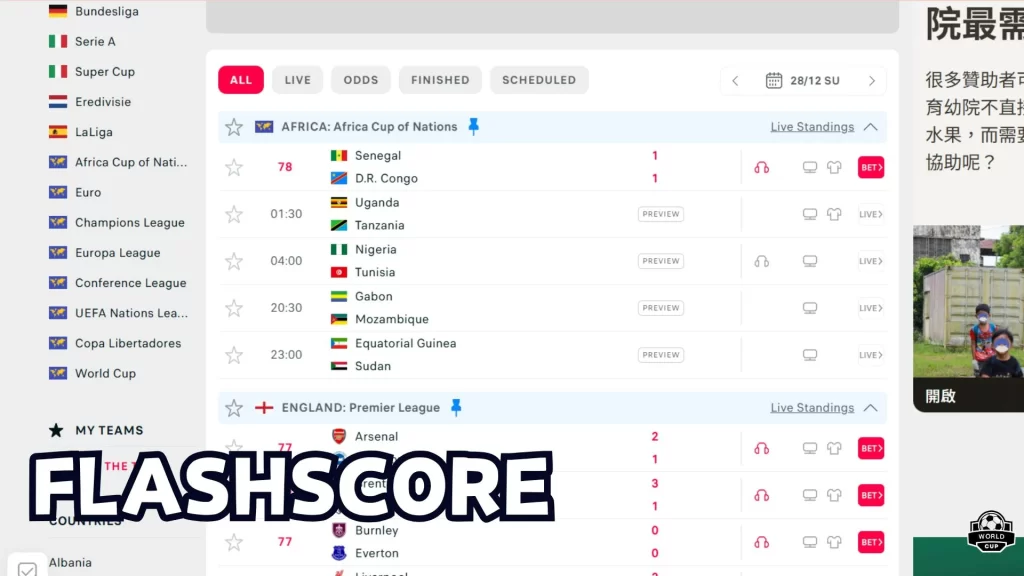Collapse Africa Cup of Nations section
1024x576 pixels.
870,127
